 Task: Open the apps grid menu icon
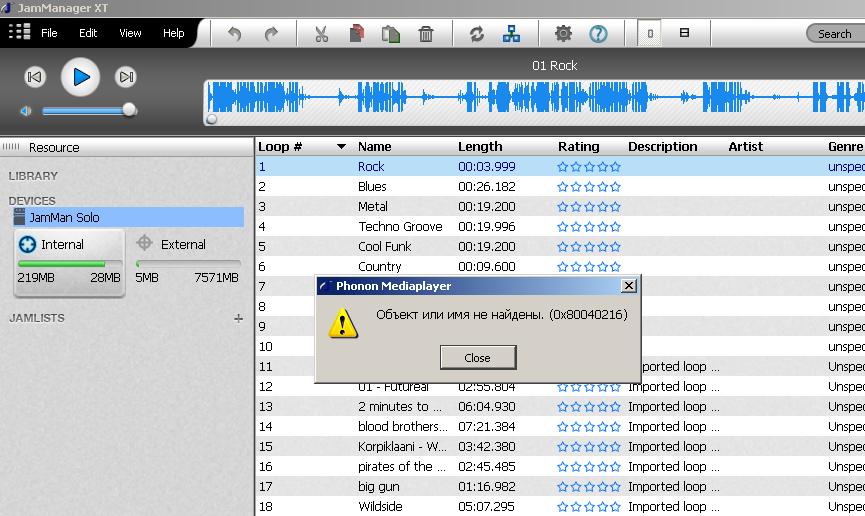click(19, 32)
